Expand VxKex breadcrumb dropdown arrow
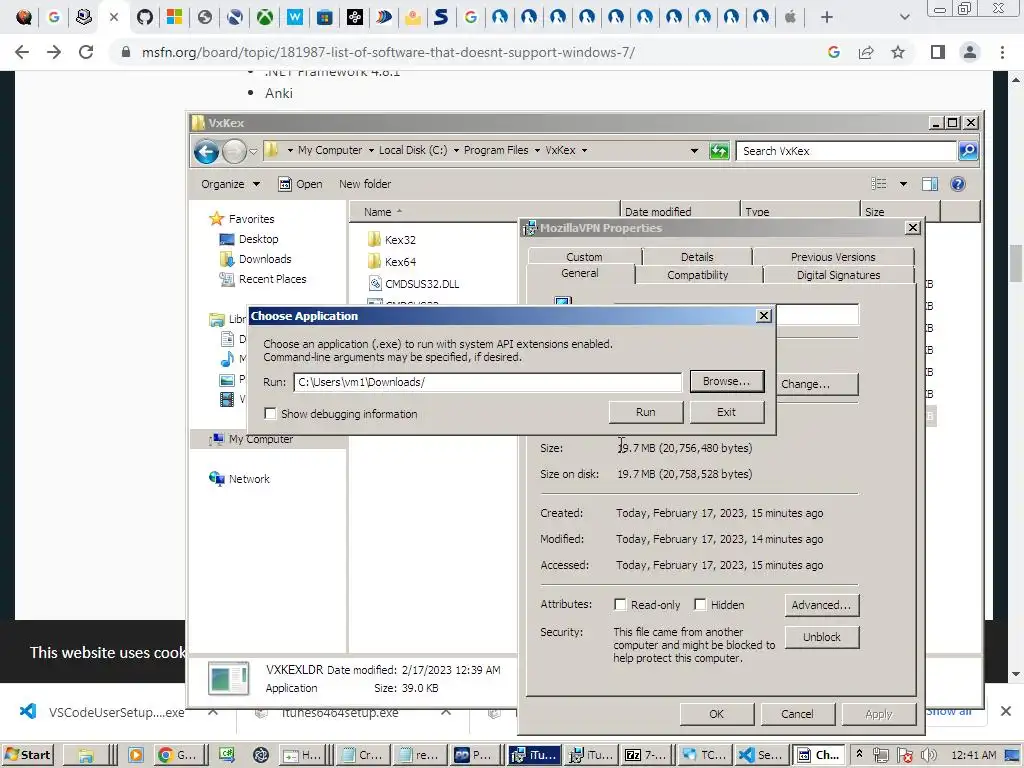 click(584, 150)
